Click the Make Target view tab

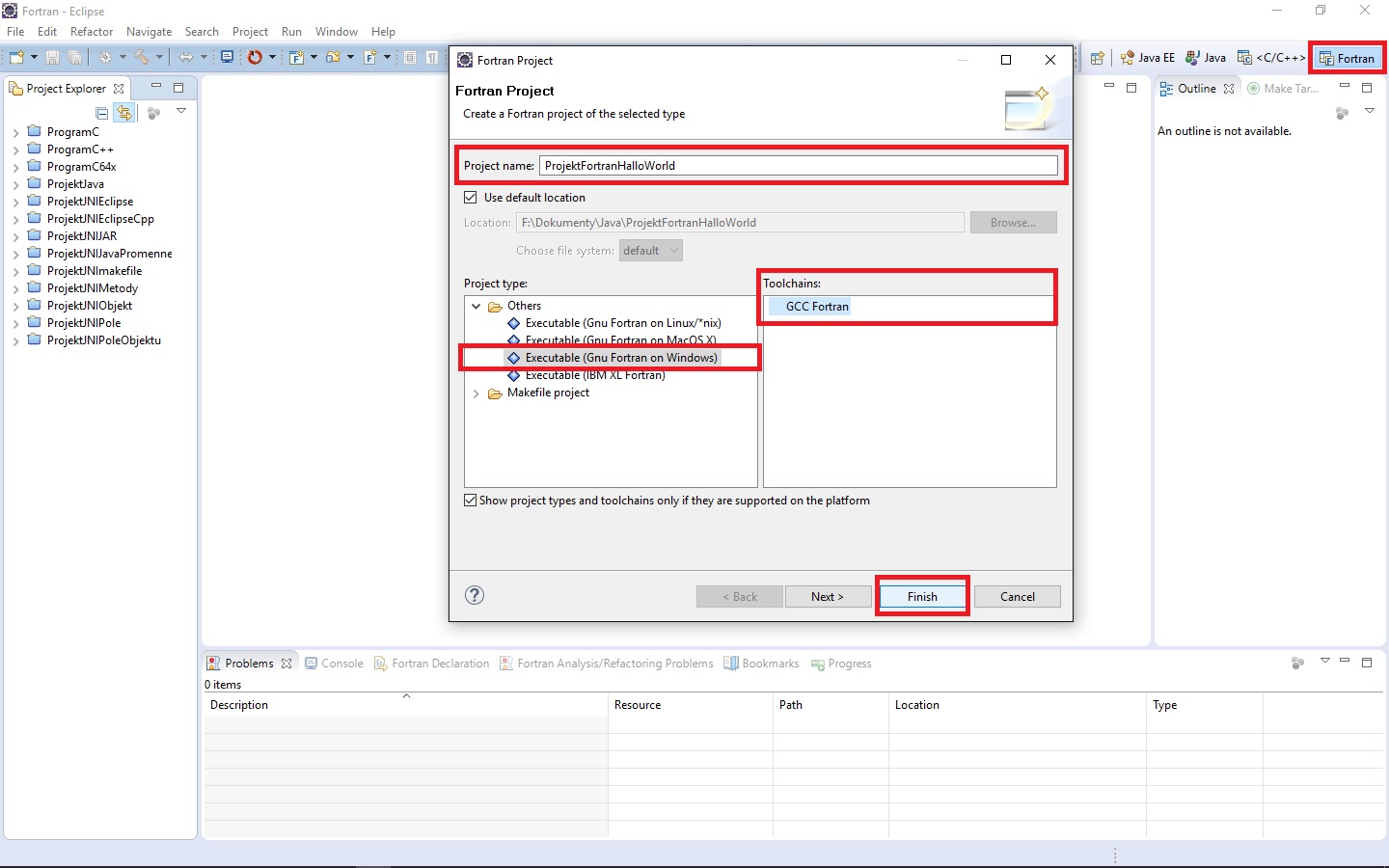[1283, 89]
